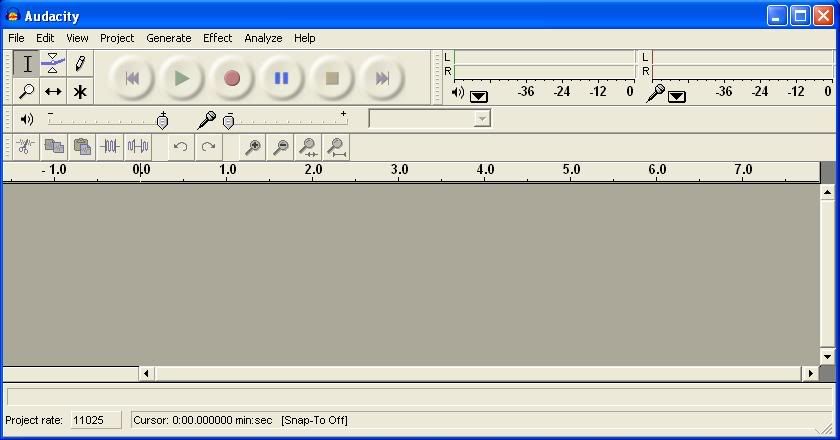840x440 pixels.
Task: Select the Time Shift tool
Action: [53, 91]
